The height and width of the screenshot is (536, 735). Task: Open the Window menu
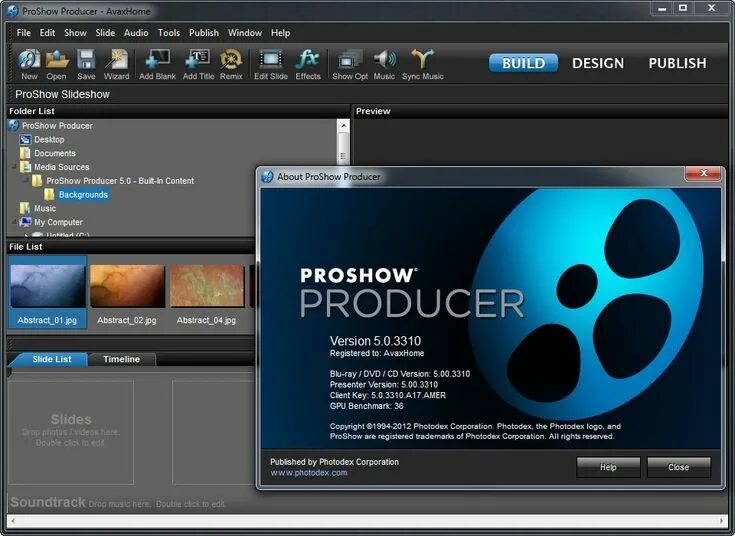[245, 33]
